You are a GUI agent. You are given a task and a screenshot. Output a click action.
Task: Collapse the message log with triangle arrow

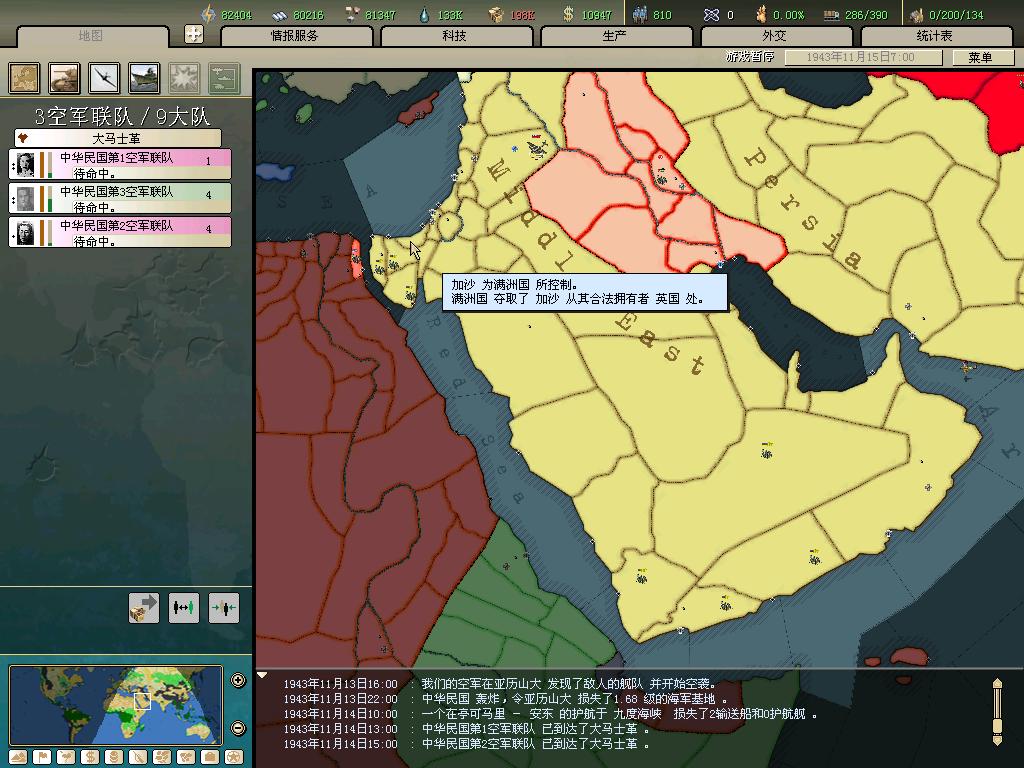(x=262, y=675)
